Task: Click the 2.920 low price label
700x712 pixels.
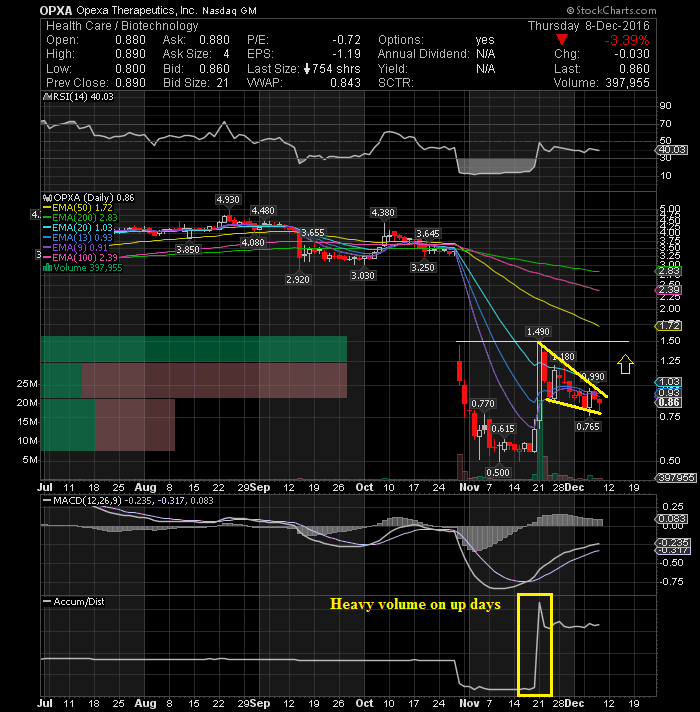Action: 298,280
